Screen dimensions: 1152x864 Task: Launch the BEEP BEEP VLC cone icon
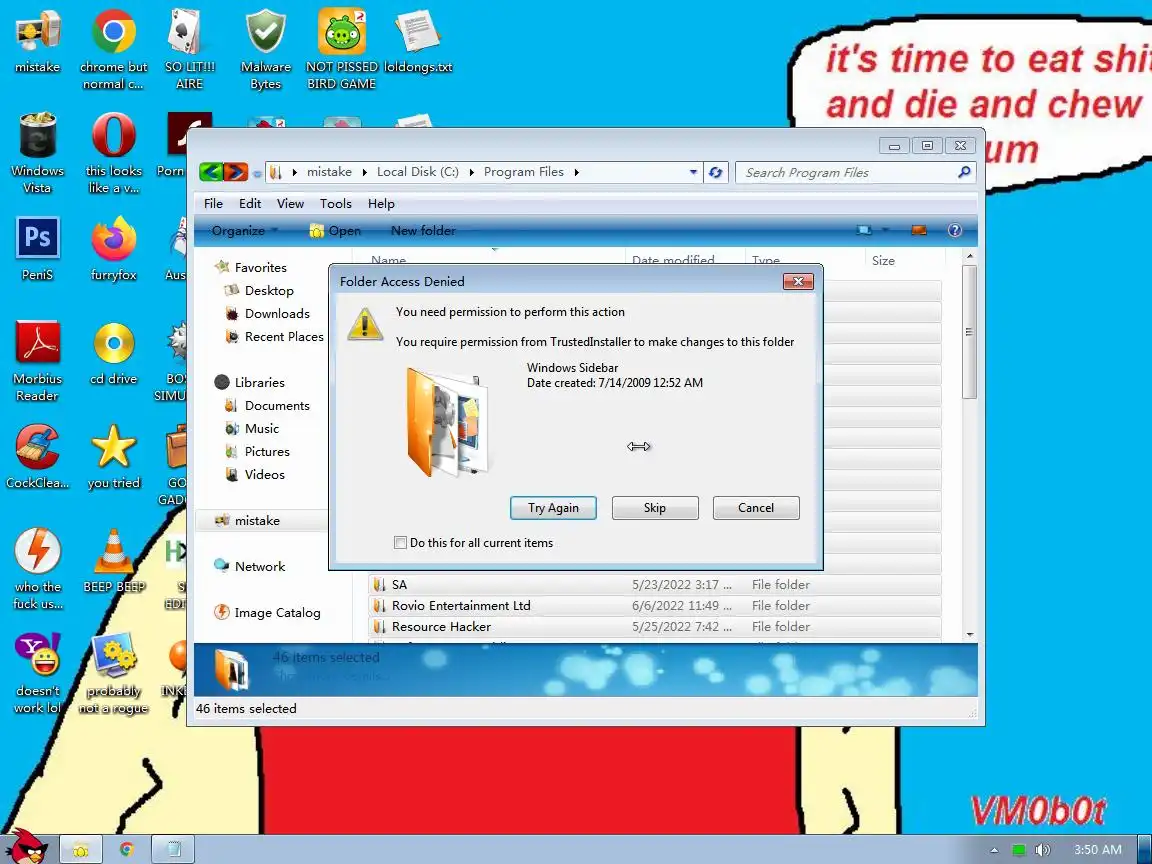click(x=113, y=561)
